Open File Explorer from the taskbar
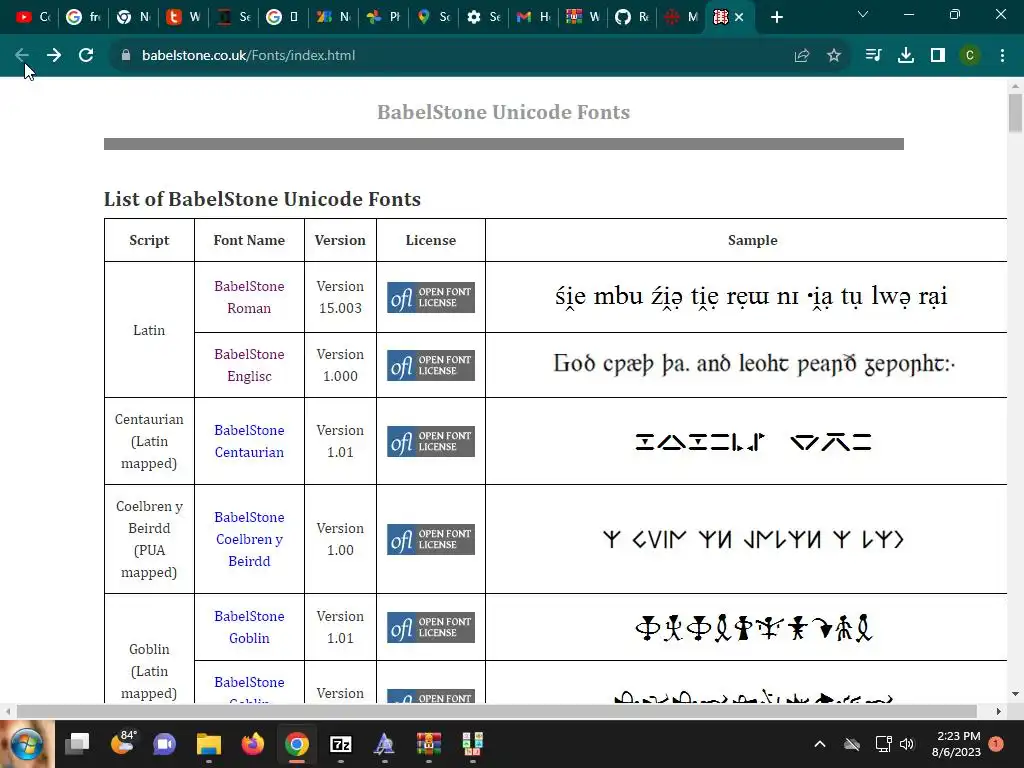The image size is (1024, 768). click(x=209, y=744)
